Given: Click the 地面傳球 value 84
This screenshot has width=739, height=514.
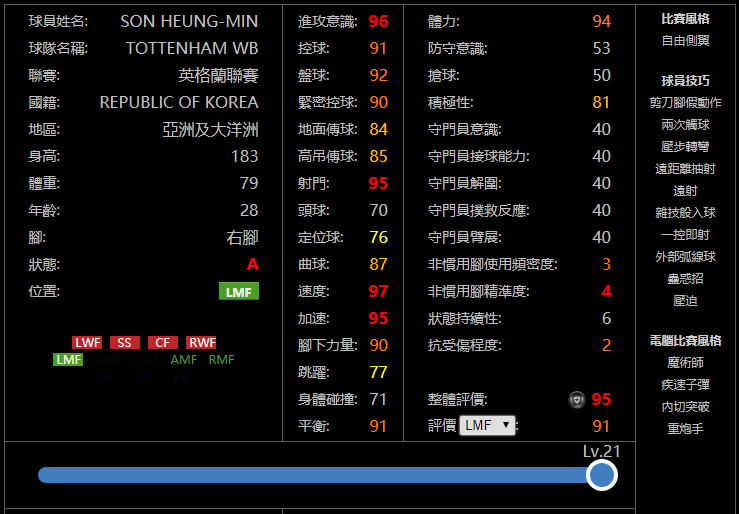Looking at the screenshot, I should tap(378, 130).
